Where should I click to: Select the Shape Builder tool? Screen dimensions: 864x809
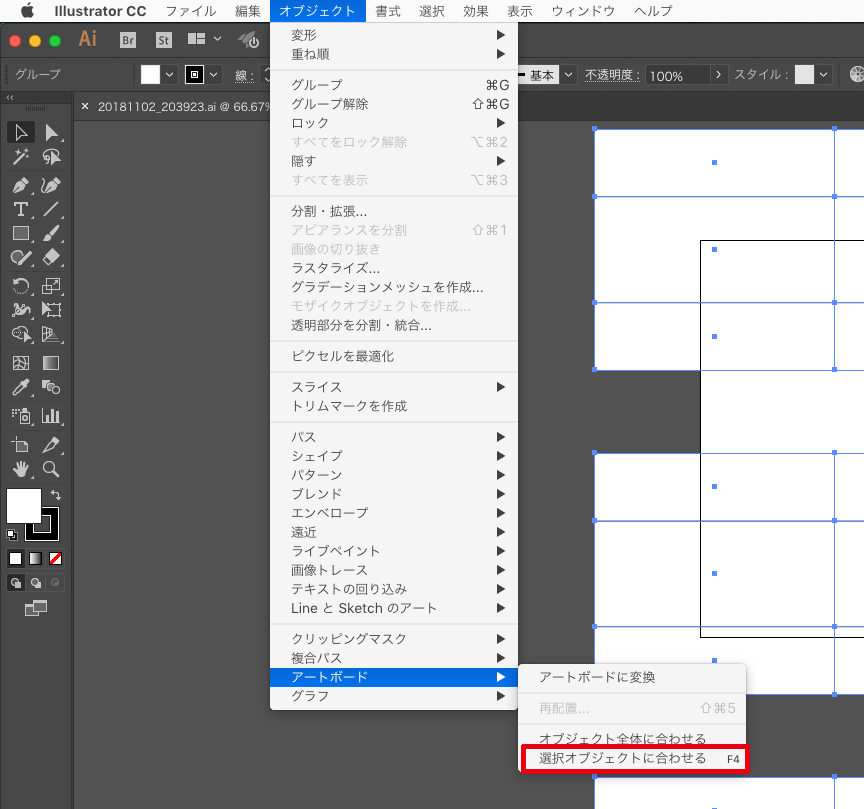[21, 334]
